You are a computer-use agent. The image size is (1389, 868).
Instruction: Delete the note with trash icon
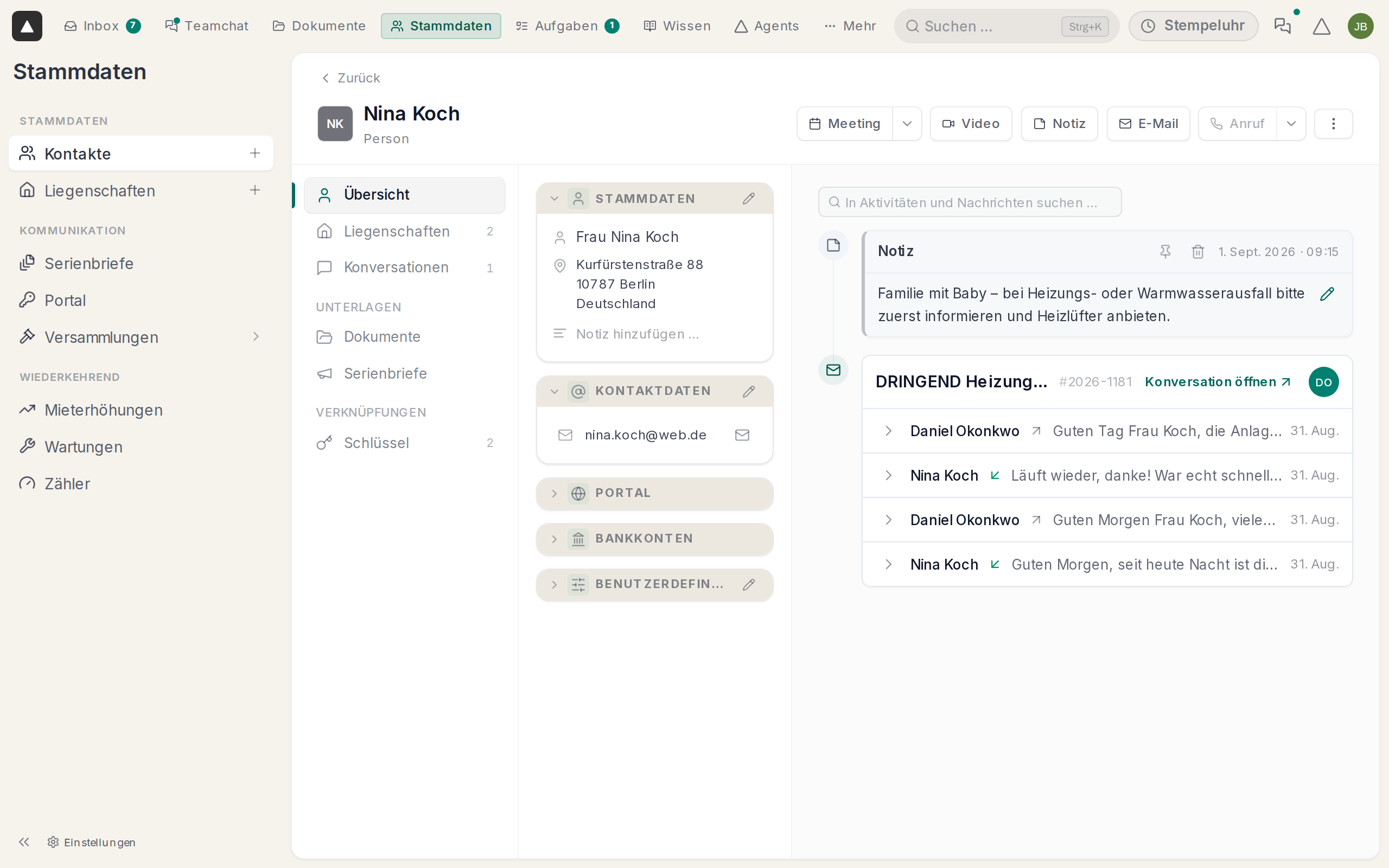click(x=1198, y=251)
